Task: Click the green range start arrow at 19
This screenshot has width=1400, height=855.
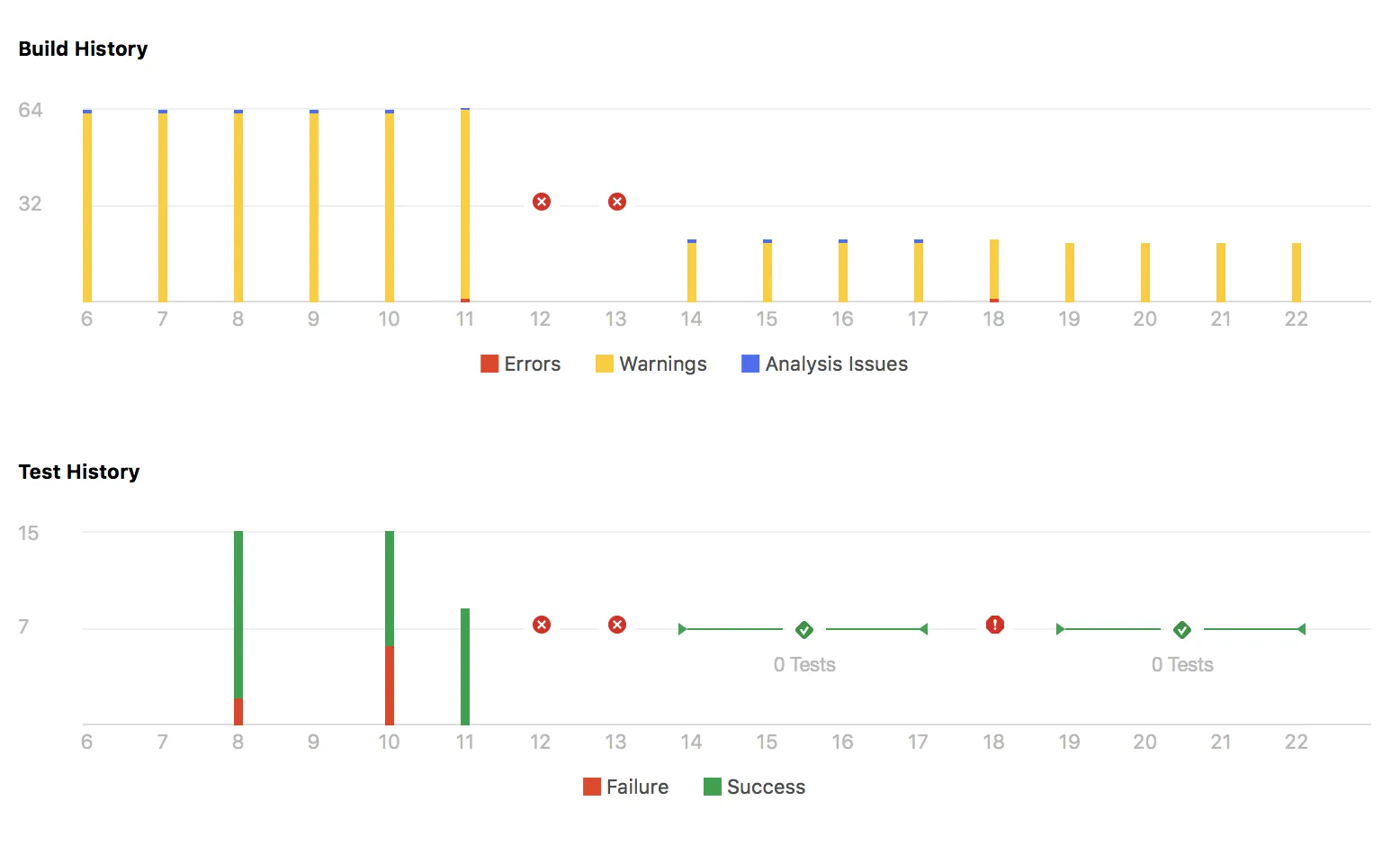Action: [x=1061, y=629]
